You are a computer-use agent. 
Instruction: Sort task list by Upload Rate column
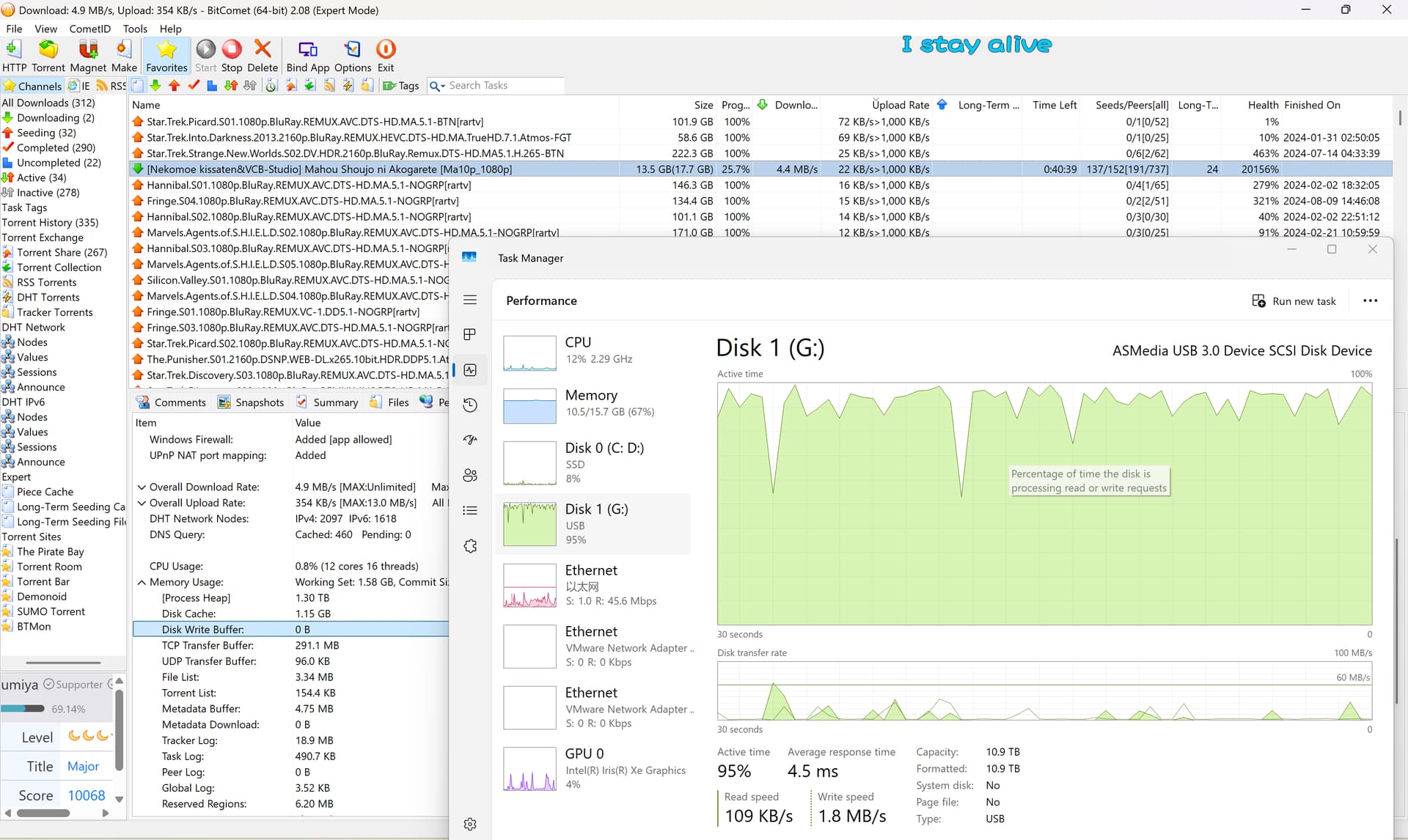pos(900,105)
